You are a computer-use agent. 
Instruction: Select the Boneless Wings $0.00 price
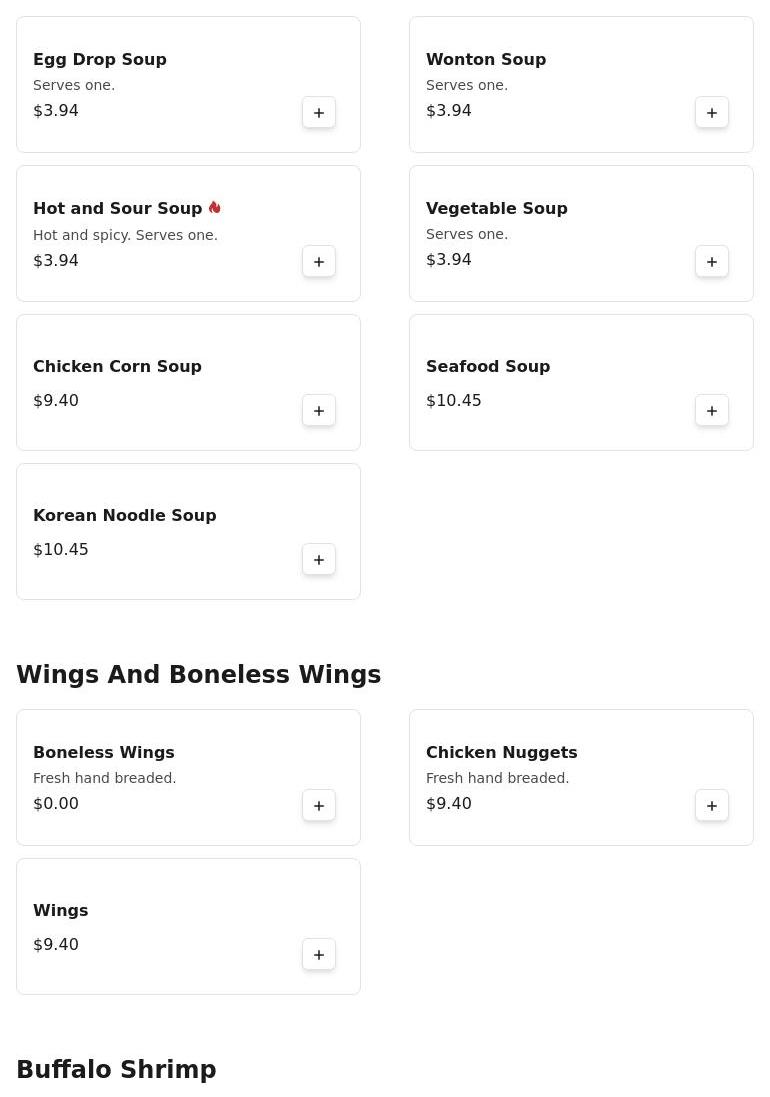[x=56, y=803]
